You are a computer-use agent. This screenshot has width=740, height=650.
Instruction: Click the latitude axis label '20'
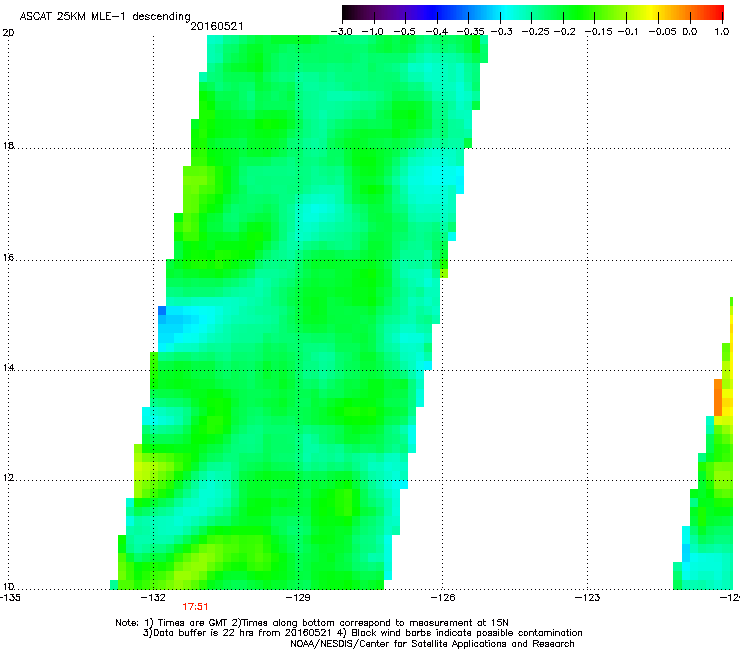[8, 33]
